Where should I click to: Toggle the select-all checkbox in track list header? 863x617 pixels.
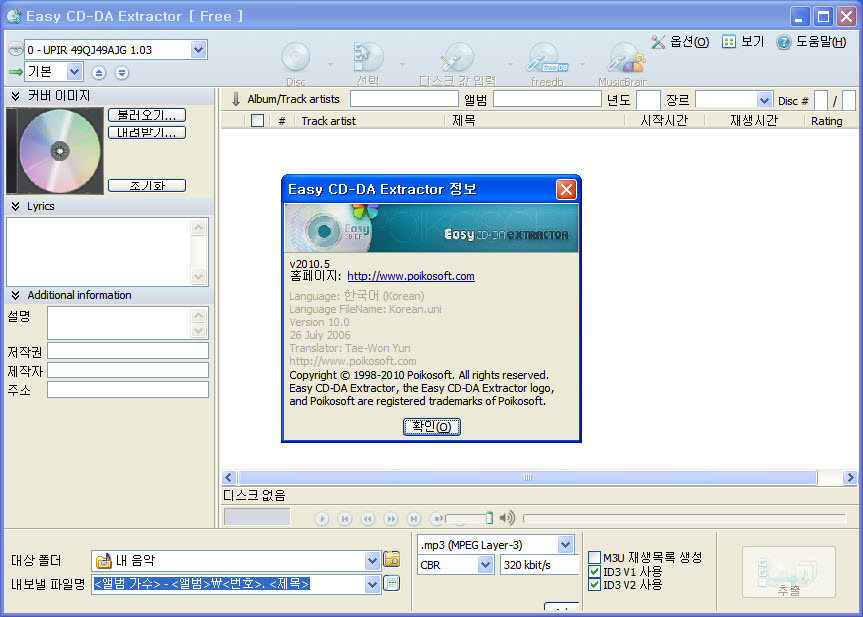[x=257, y=121]
